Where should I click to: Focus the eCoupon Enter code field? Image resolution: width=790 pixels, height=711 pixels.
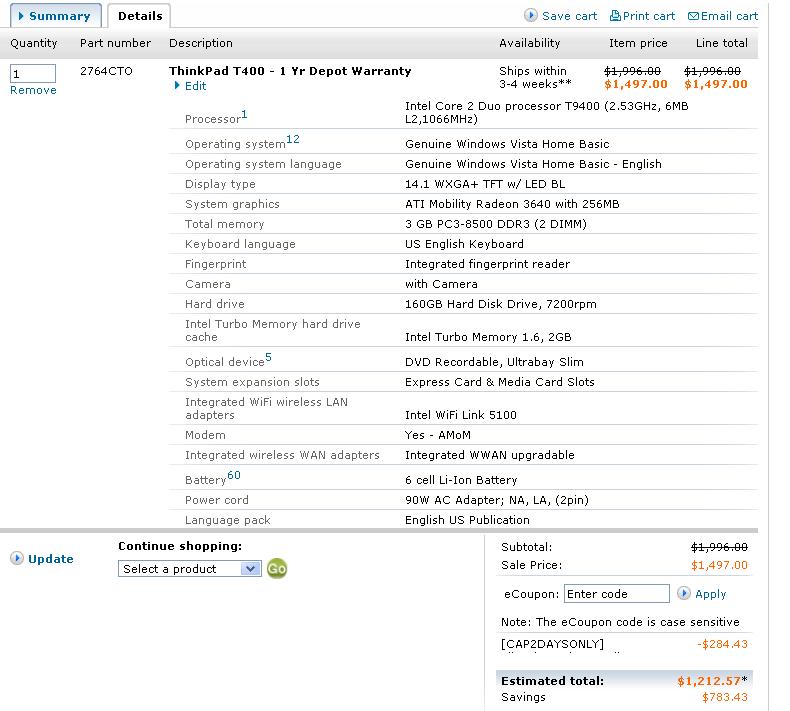[617, 594]
